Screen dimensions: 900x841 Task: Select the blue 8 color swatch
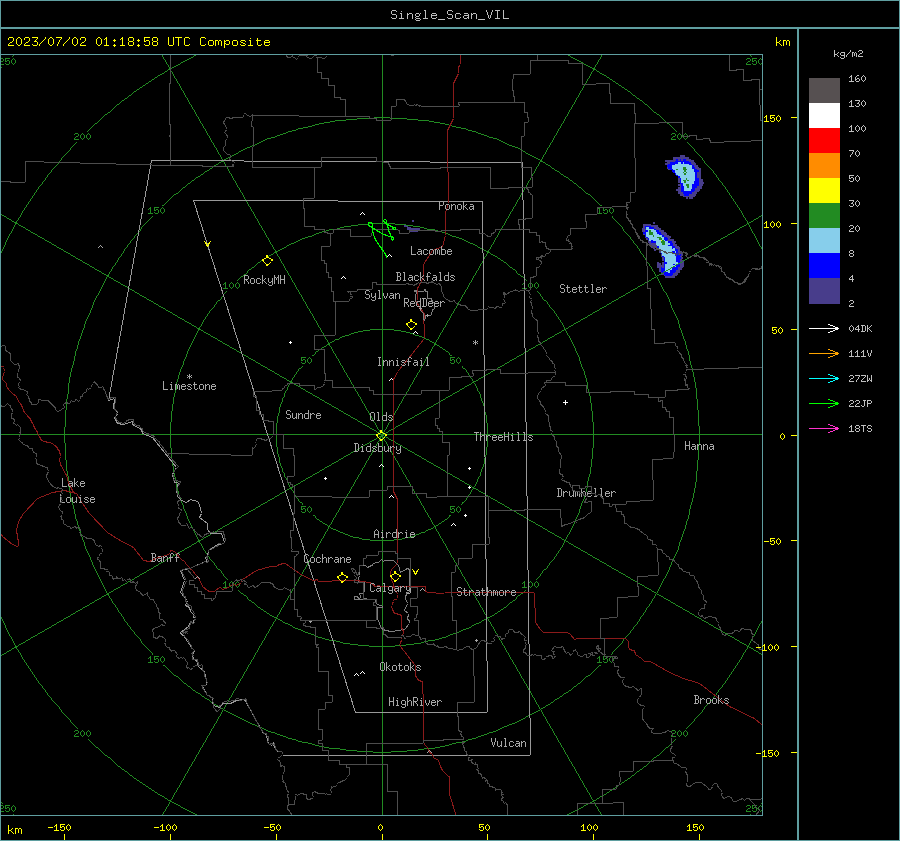pos(824,265)
